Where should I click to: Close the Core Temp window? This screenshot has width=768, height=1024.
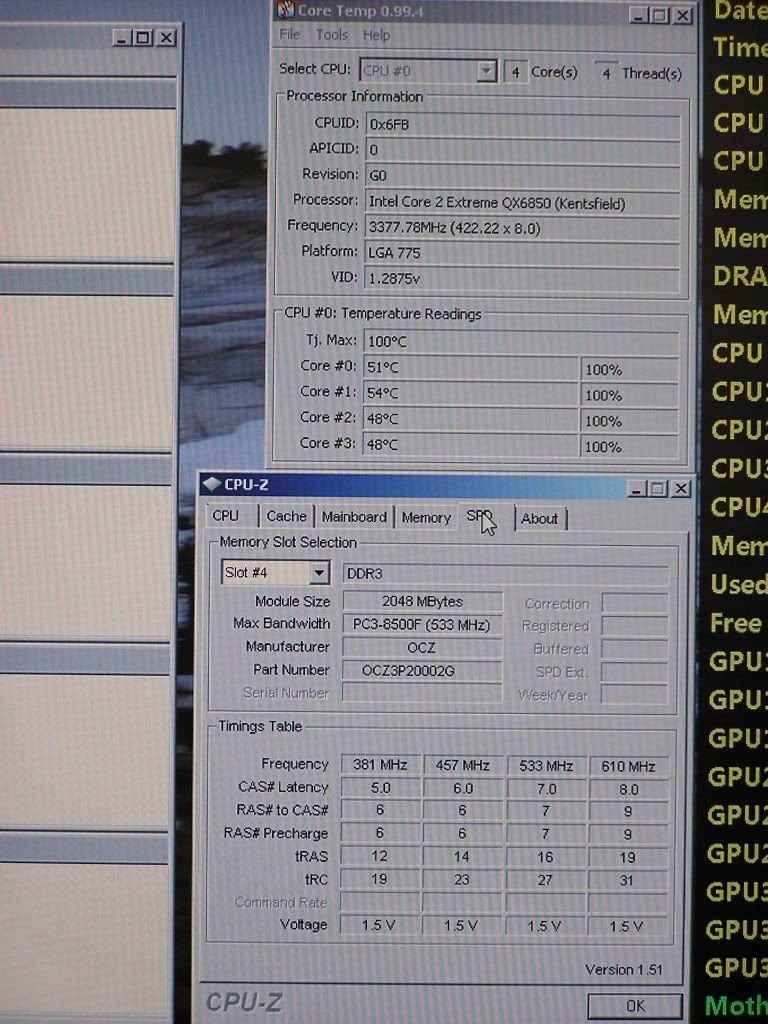pyautogui.click(x=682, y=15)
